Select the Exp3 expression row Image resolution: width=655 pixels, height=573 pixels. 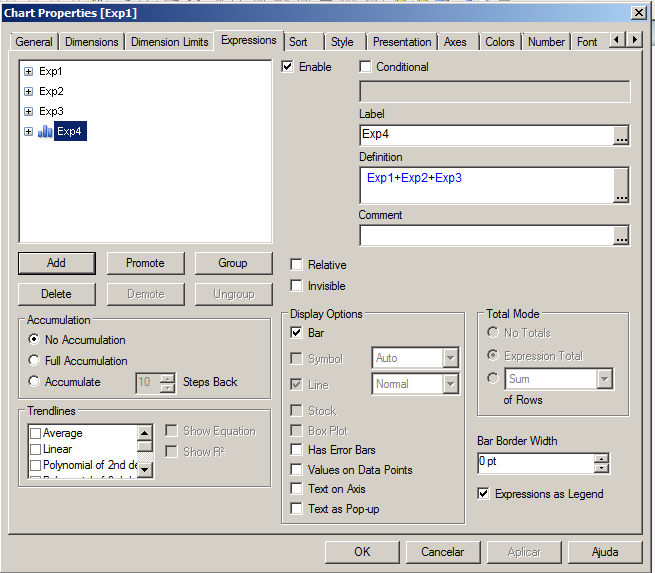click(51, 112)
